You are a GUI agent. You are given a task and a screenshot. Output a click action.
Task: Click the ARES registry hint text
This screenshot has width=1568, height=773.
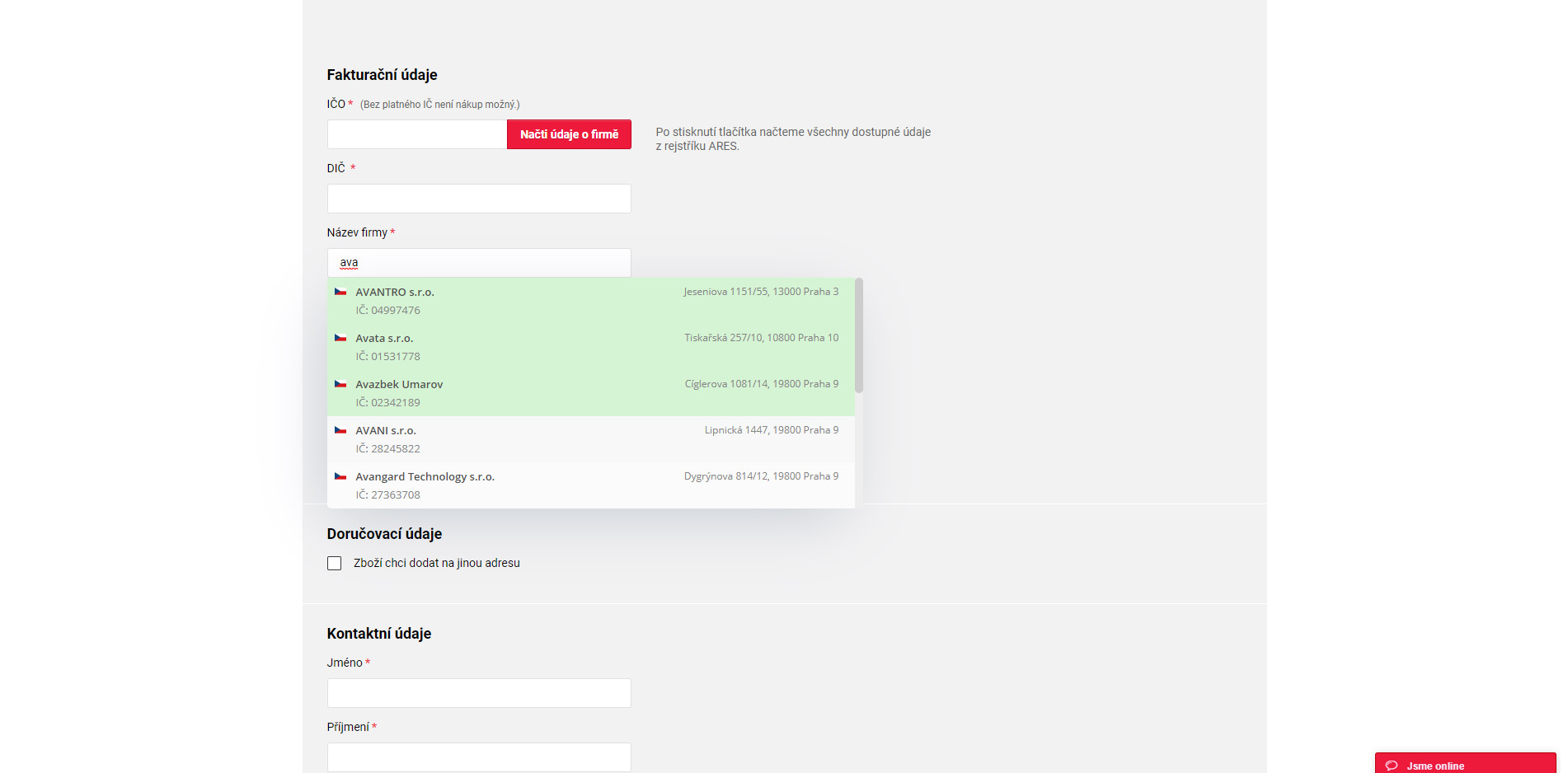pyautogui.click(x=793, y=139)
